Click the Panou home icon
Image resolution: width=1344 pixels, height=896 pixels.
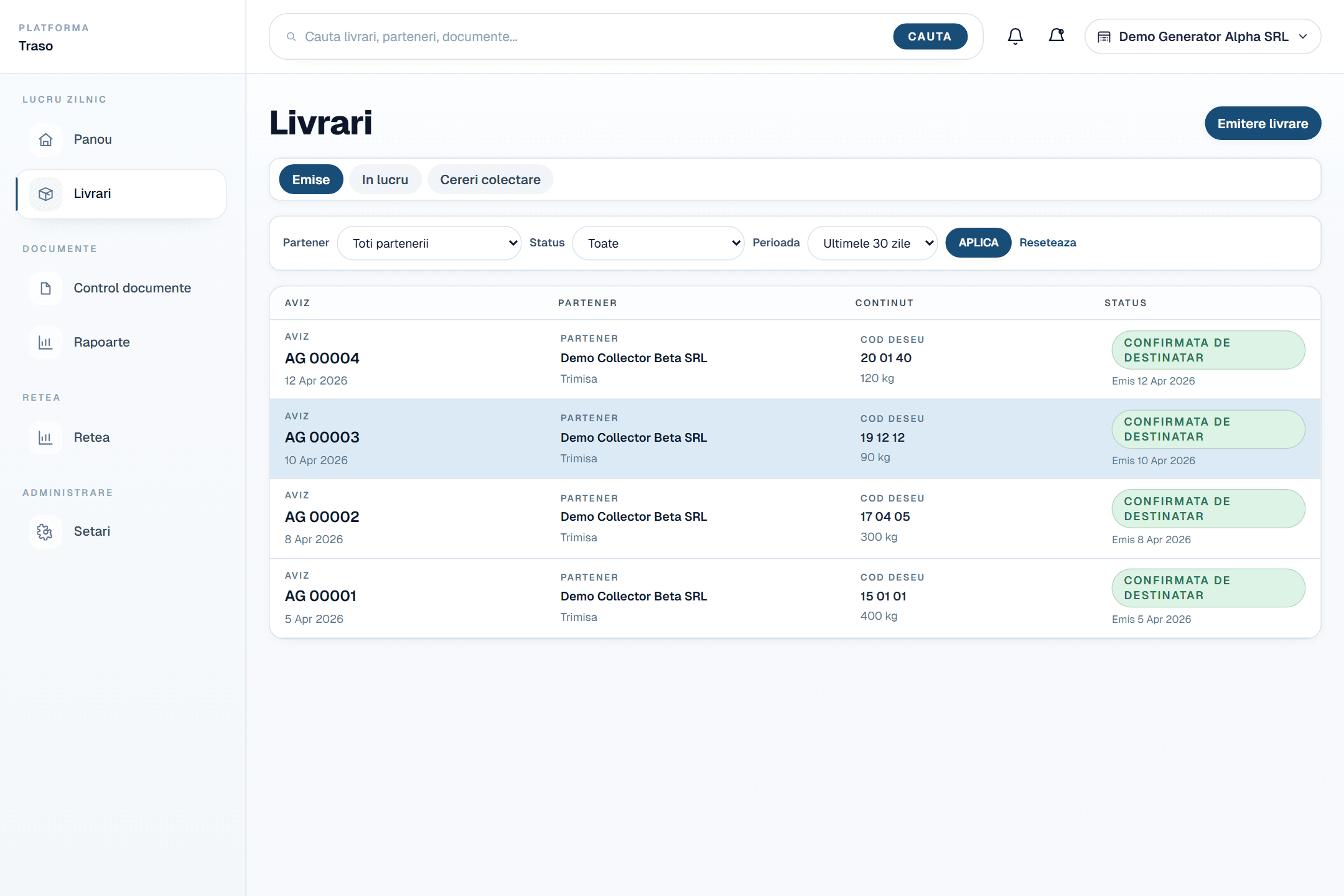click(x=45, y=139)
